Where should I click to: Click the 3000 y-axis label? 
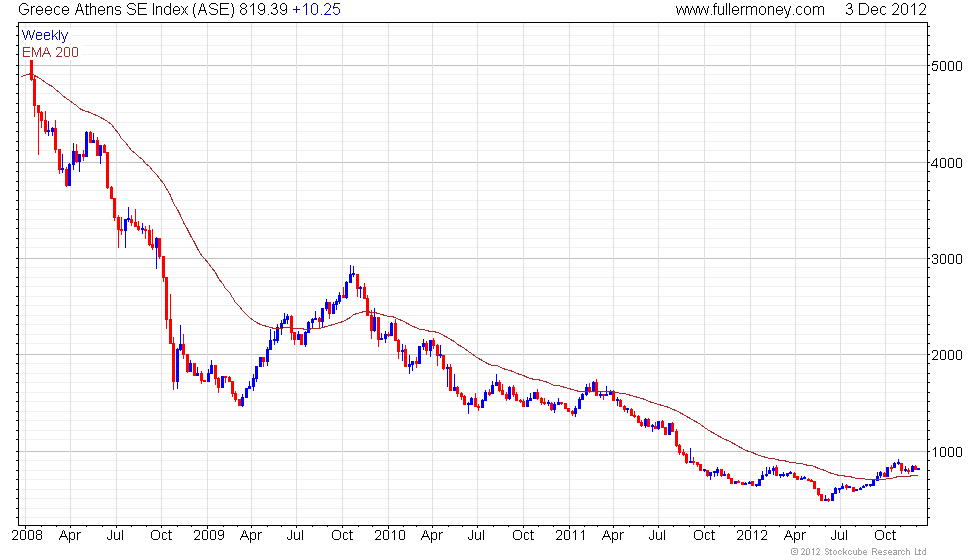[x=947, y=259]
